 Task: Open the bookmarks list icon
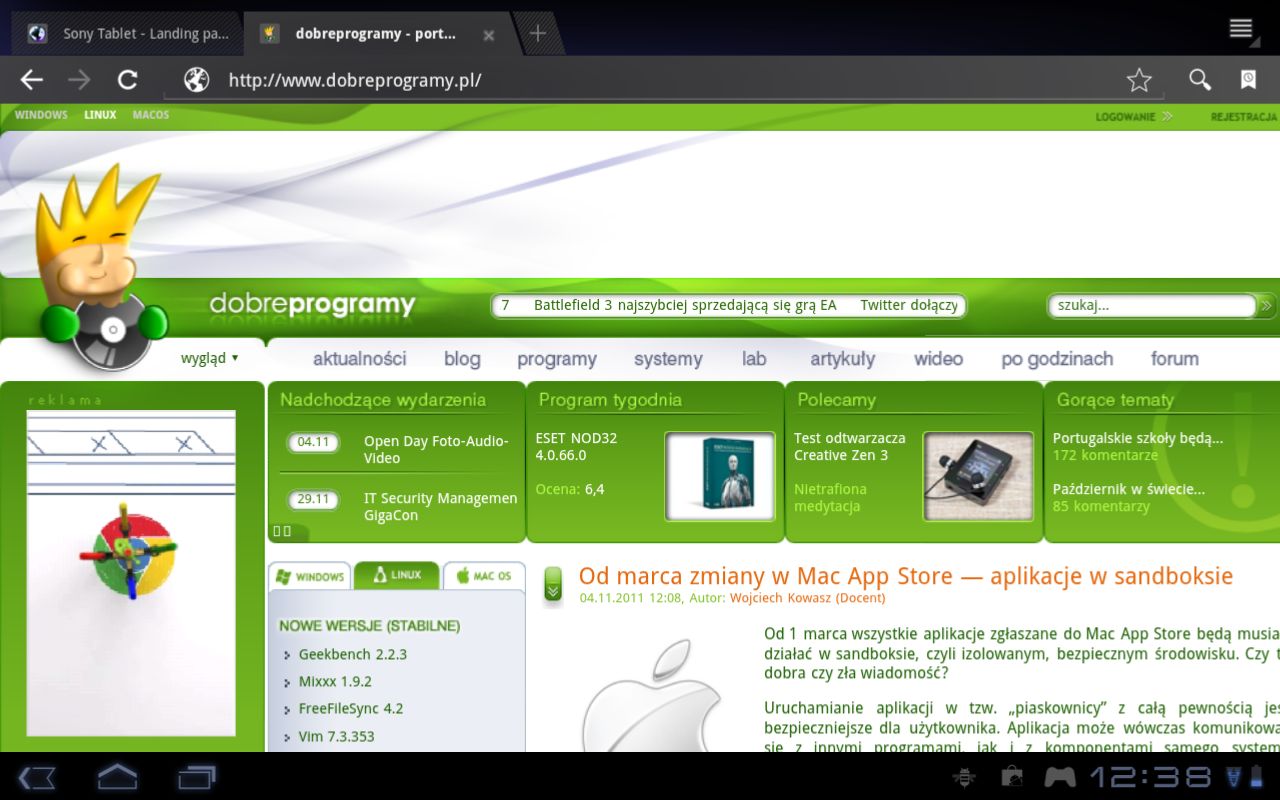click(1249, 80)
